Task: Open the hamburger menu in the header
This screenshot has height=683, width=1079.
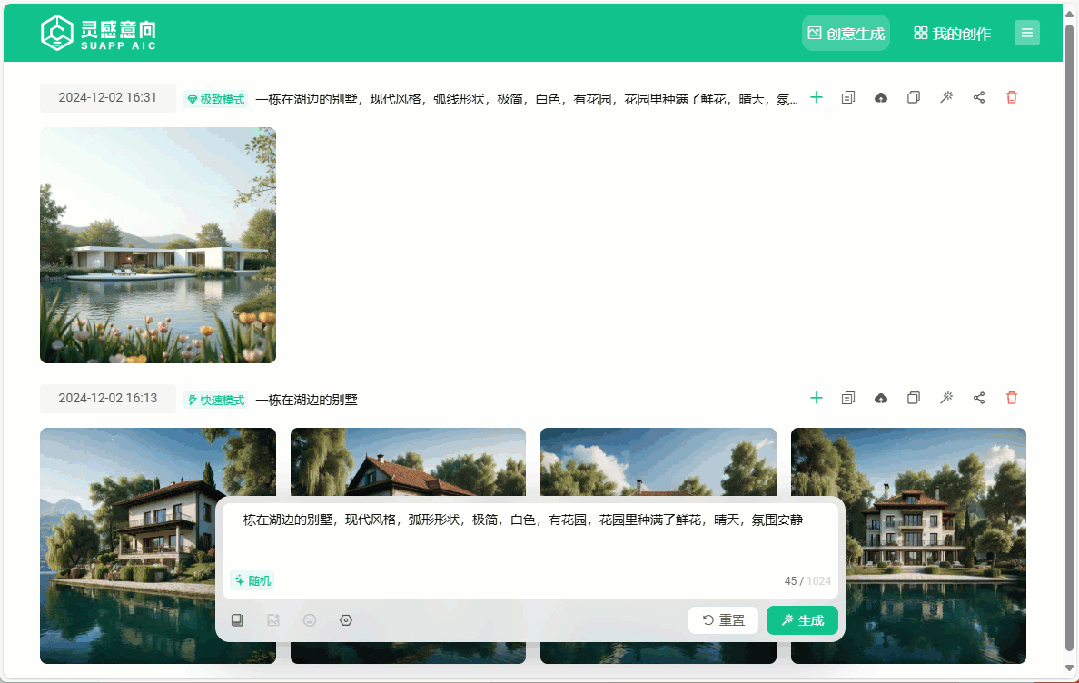Action: click(1027, 33)
